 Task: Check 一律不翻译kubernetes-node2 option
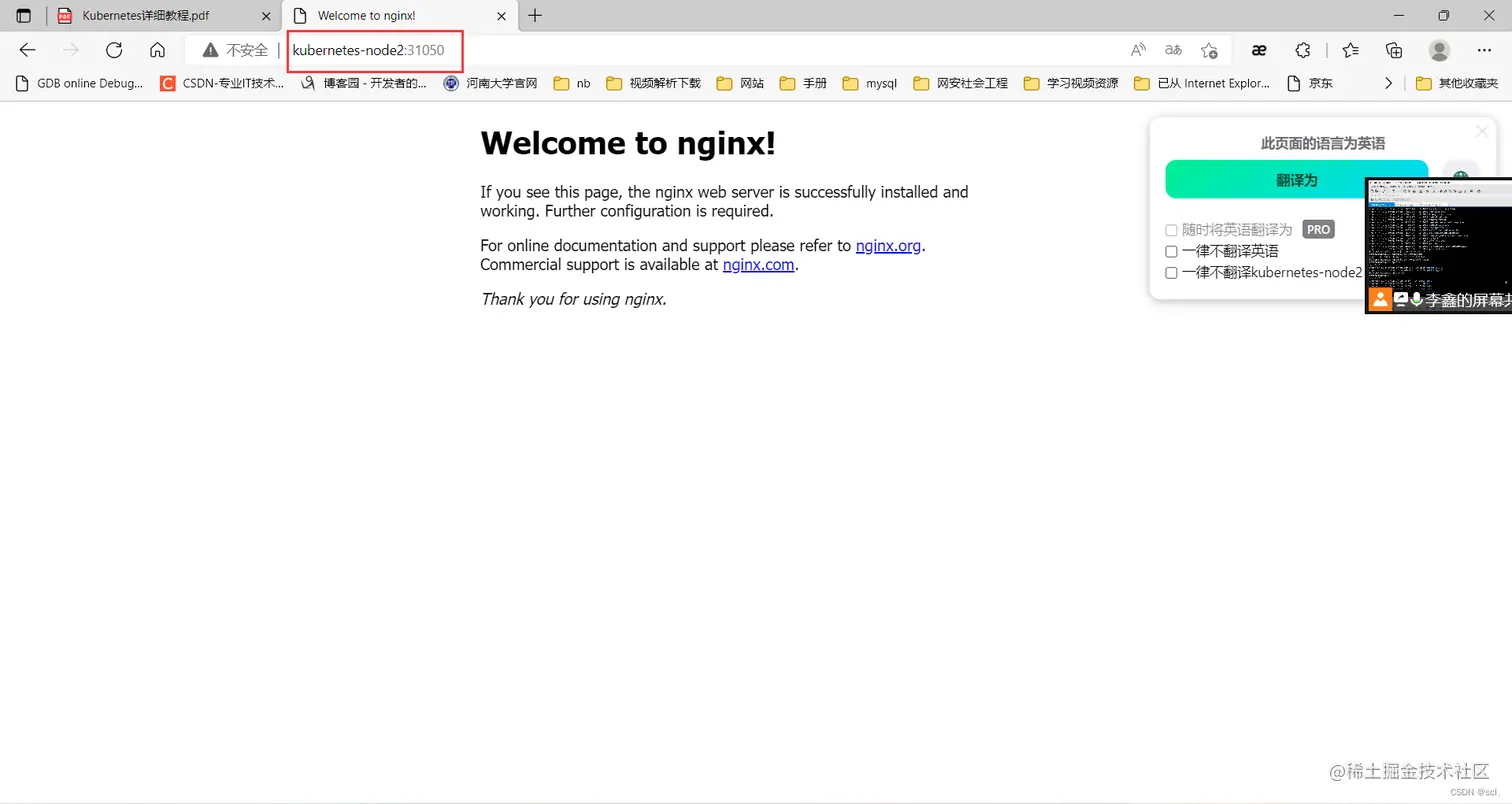[1171, 272]
